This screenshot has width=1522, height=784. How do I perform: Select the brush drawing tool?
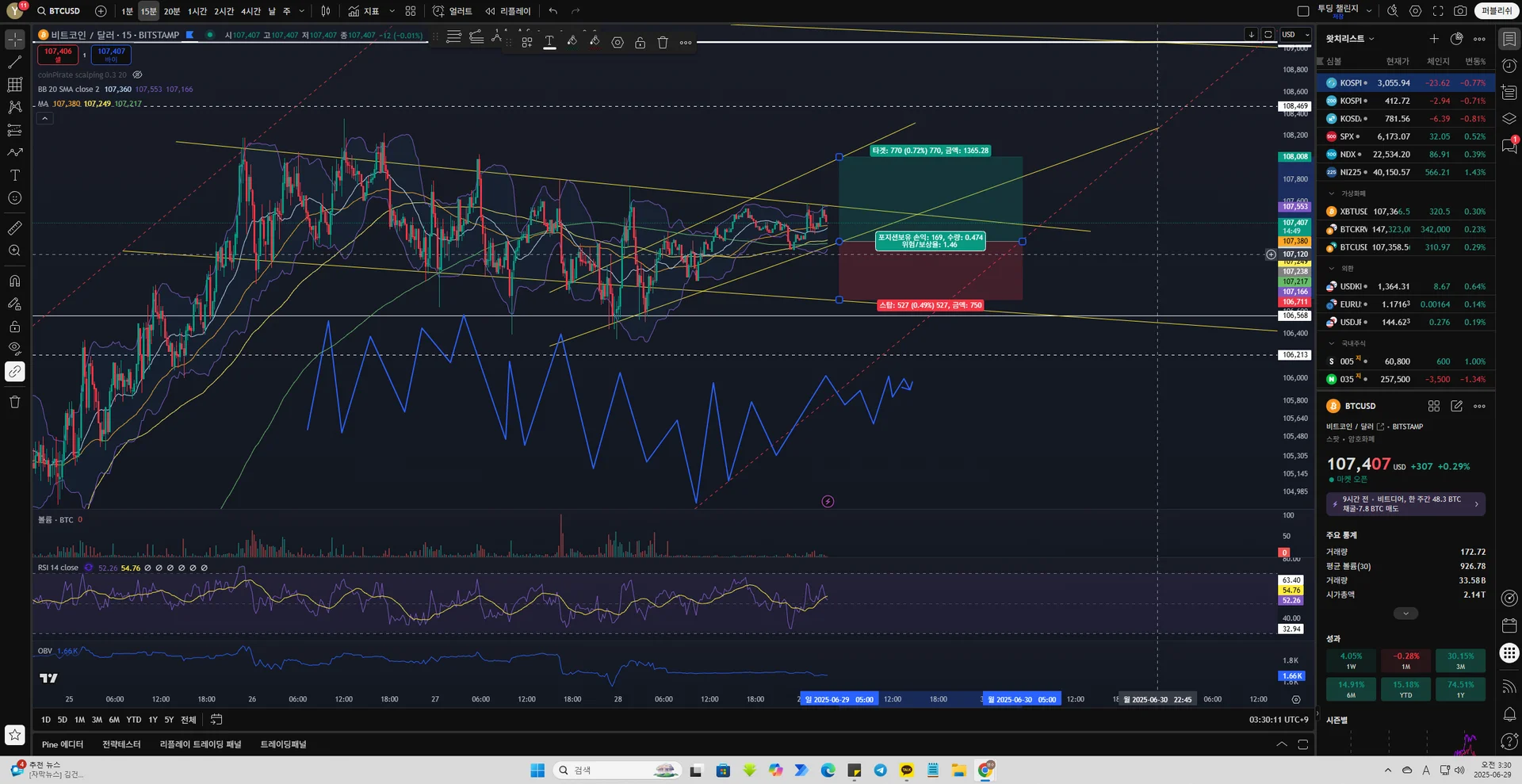click(x=15, y=152)
